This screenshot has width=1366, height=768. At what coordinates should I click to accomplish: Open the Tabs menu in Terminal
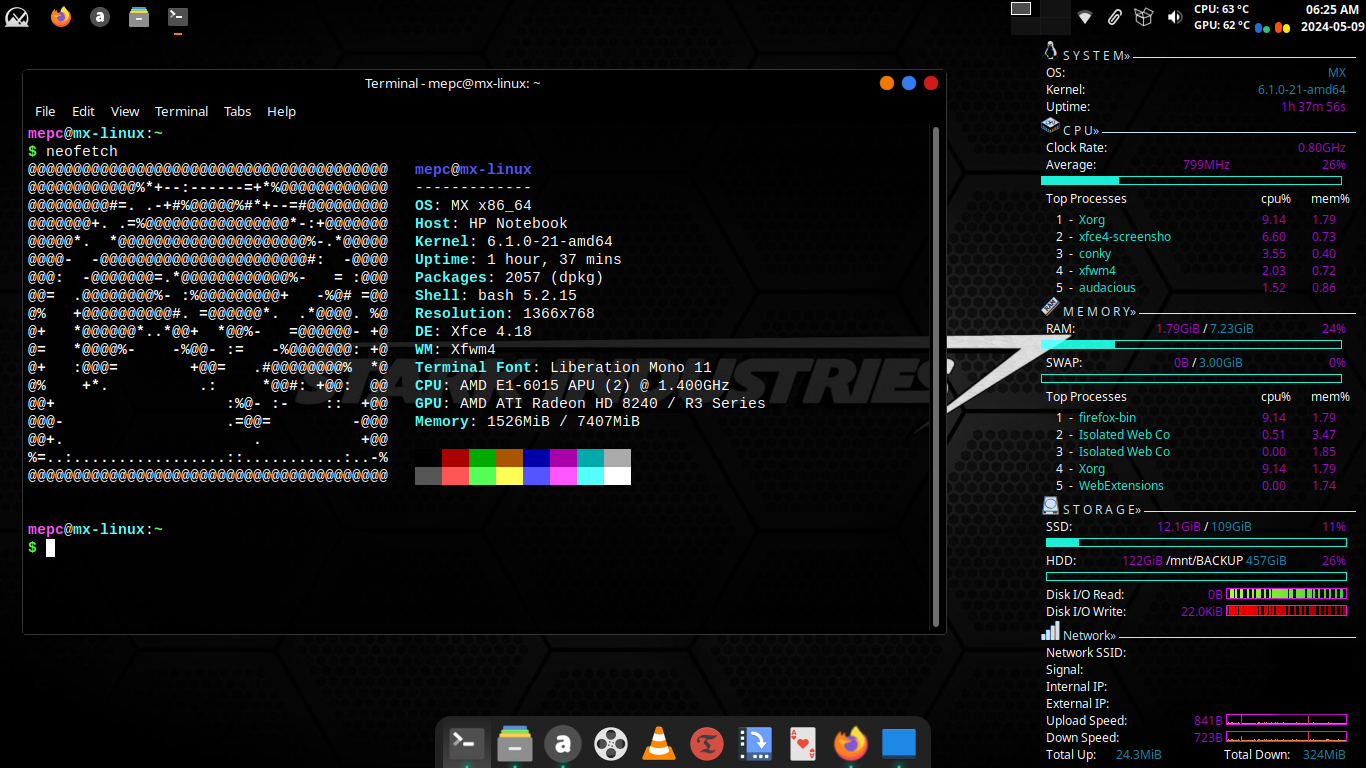pyautogui.click(x=237, y=111)
